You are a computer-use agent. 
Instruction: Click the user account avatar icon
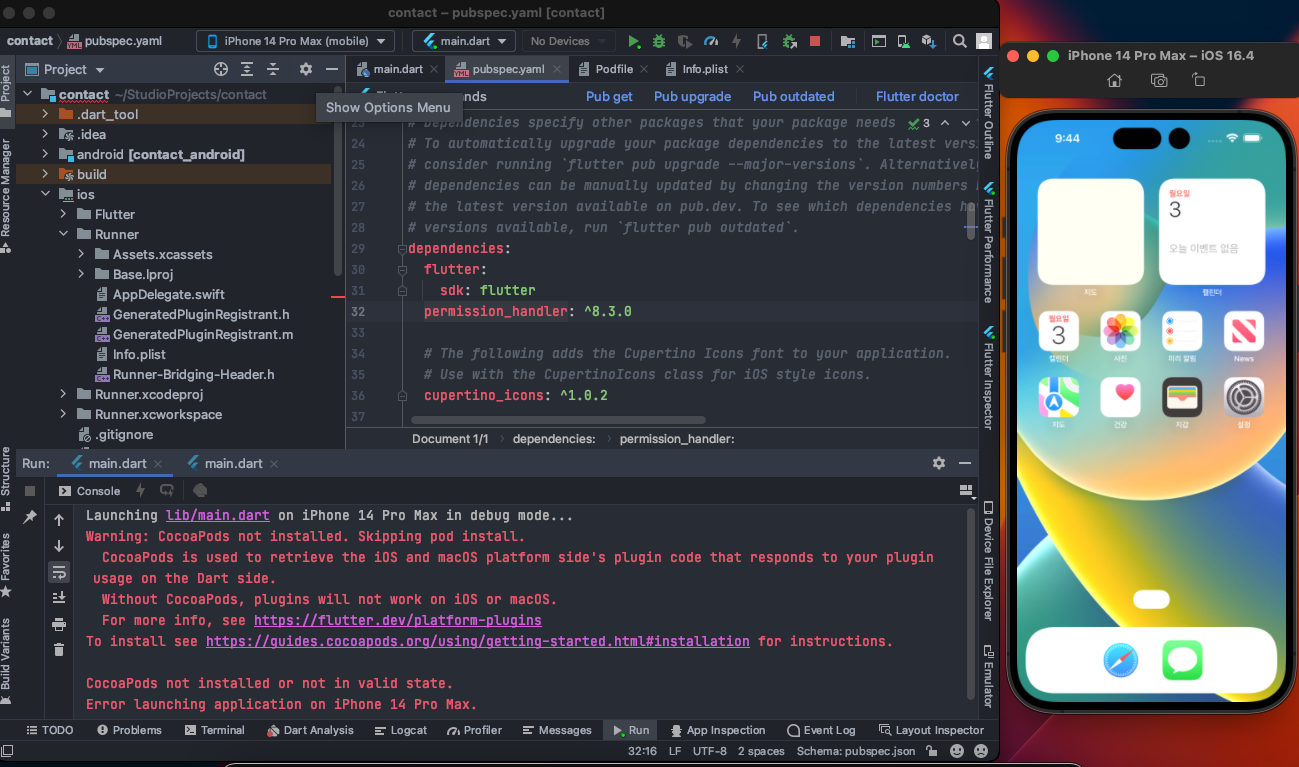click(x=983, y=41)
